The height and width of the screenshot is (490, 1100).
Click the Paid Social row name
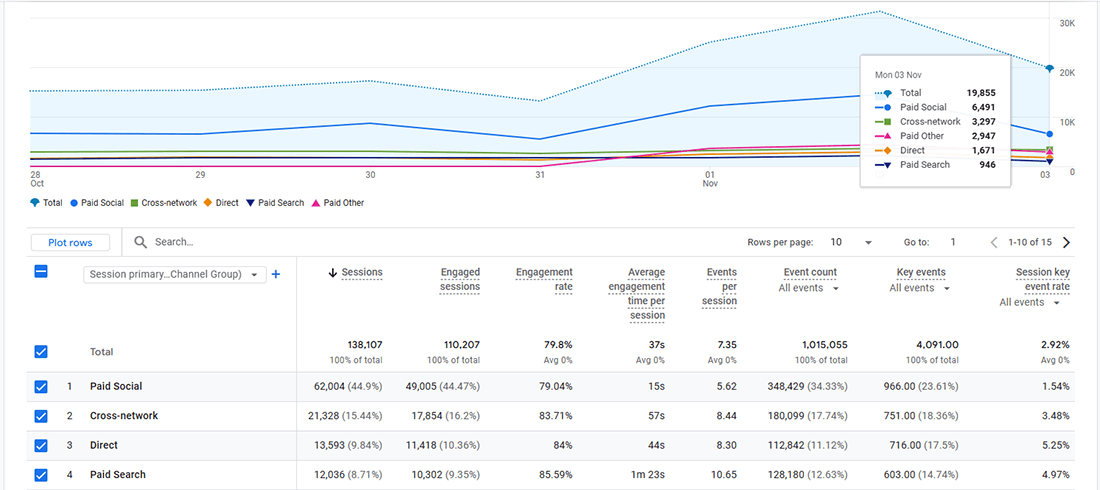point(116,386)
